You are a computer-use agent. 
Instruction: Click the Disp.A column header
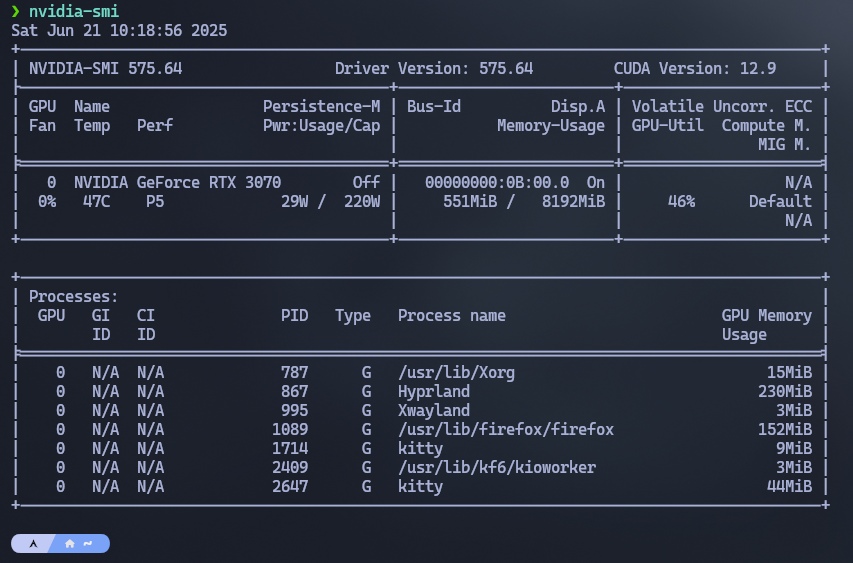click(578, 107)
